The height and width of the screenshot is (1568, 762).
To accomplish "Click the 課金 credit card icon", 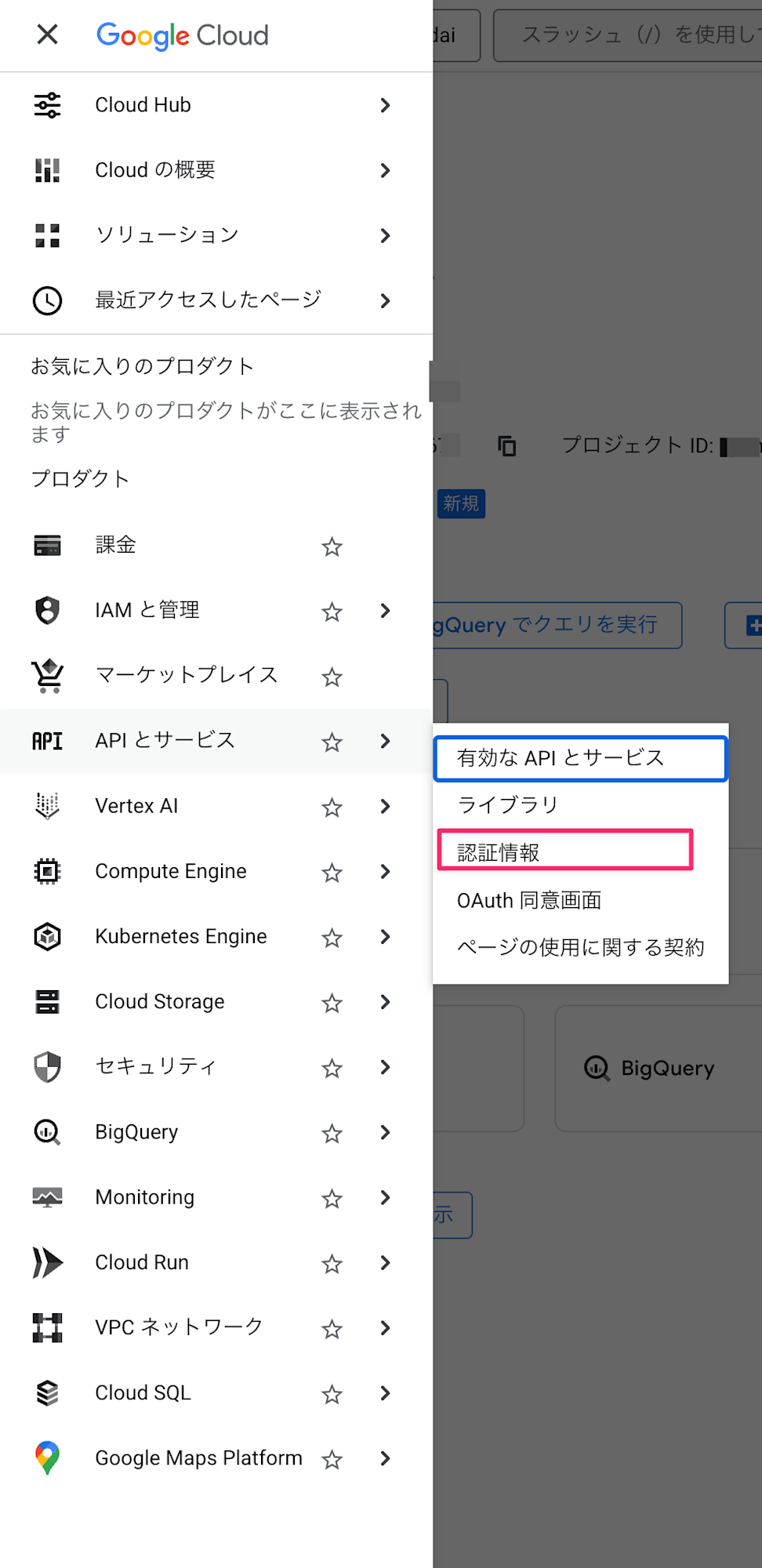I will 47,545.
